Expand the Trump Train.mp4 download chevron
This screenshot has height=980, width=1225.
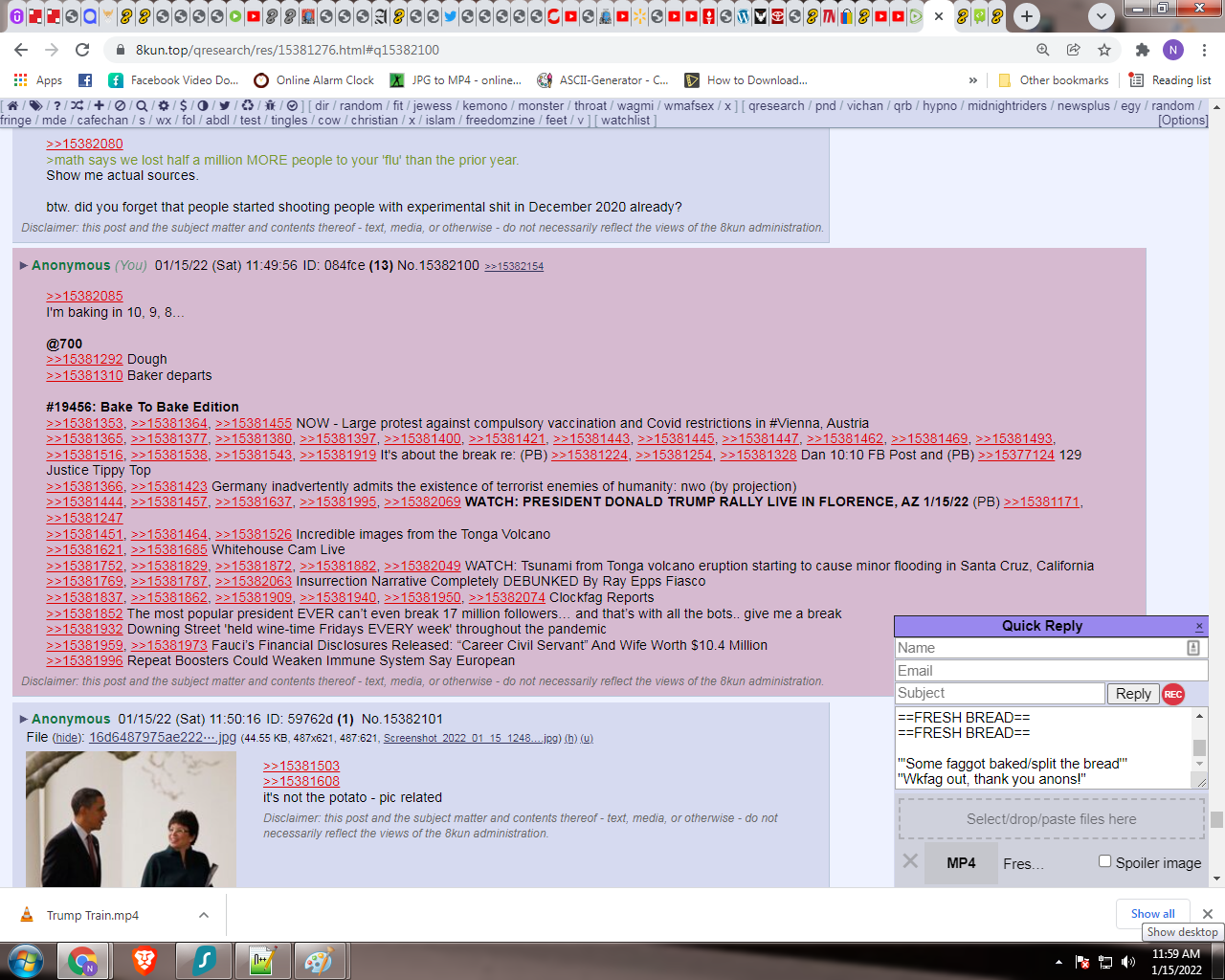(x=204, y=915)
